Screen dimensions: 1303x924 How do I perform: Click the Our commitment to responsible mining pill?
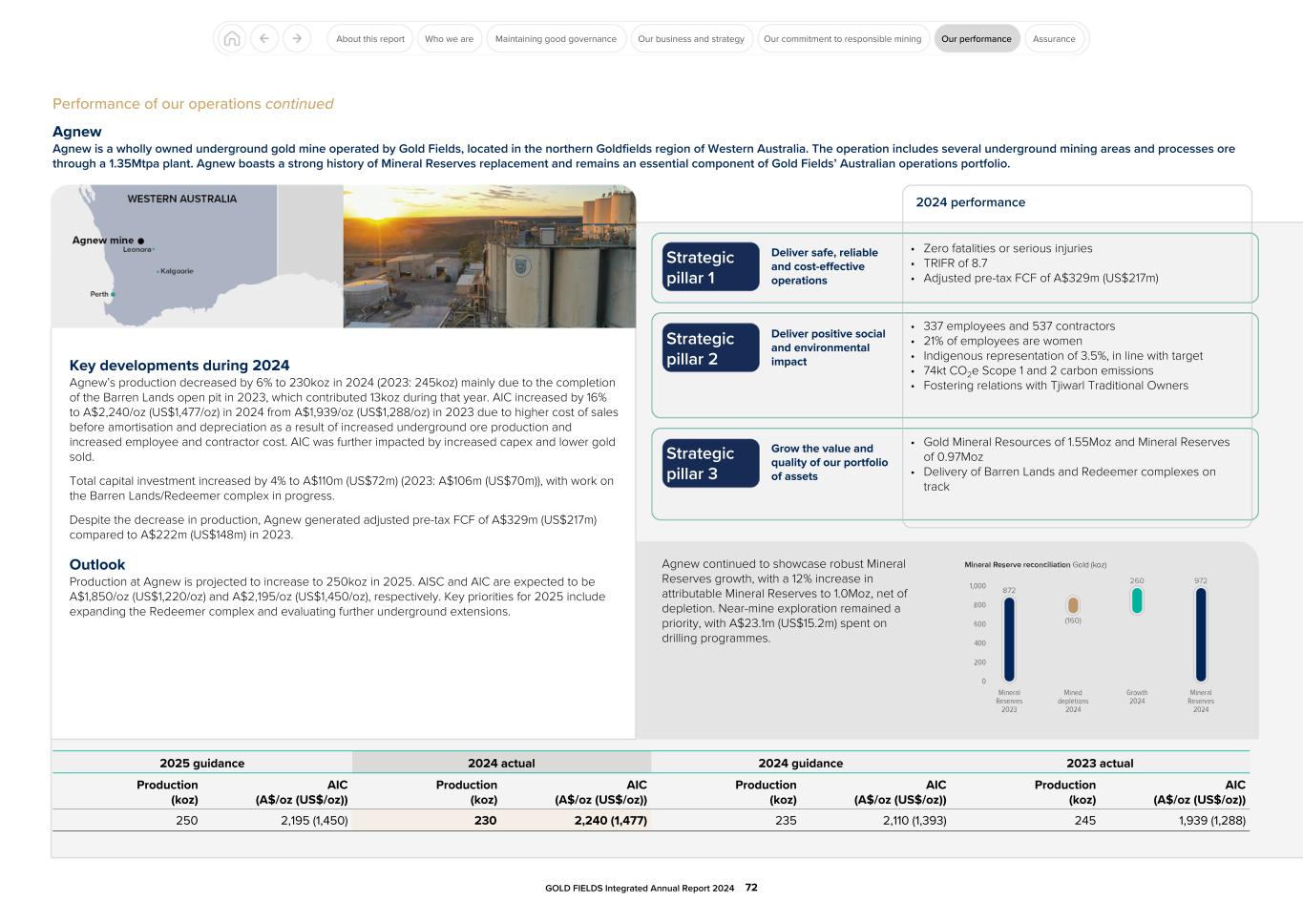click(842, 38)
